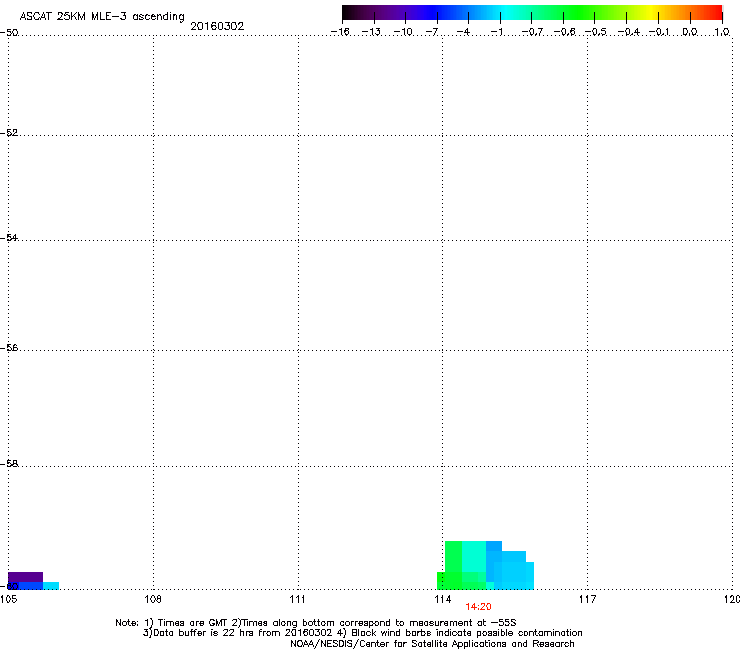Click latitude axis label -52
The width and height of the screenshot is (740, 650).
point(9,133)
